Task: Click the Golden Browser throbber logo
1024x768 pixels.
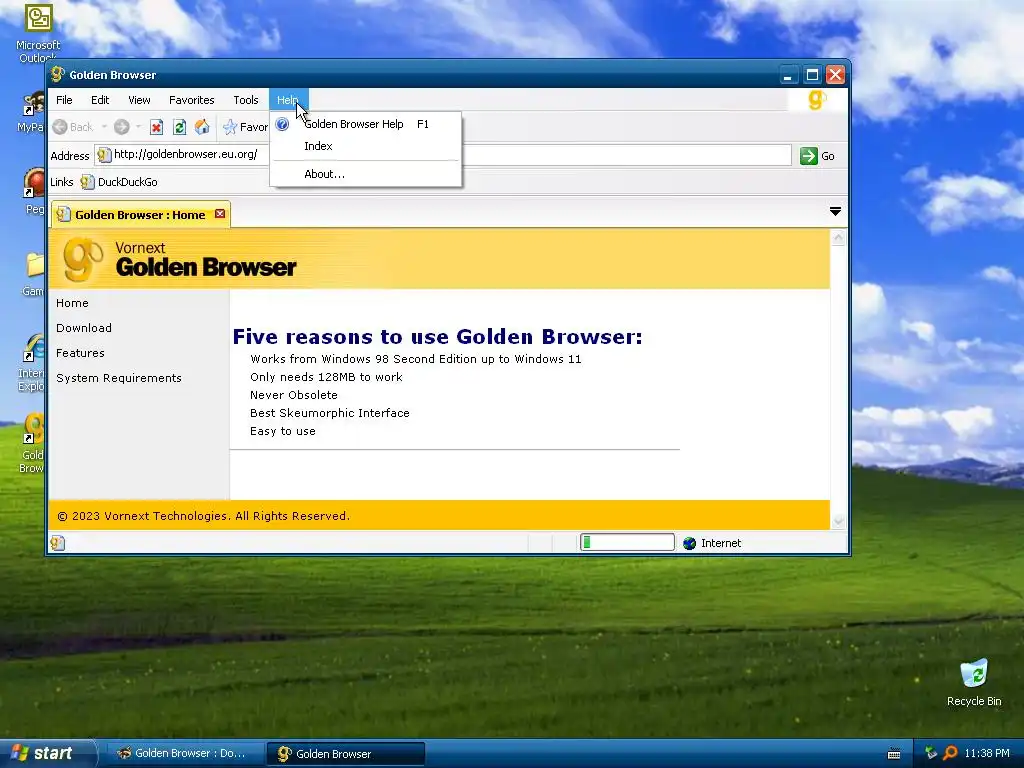Action: click(x=817, y=100)
